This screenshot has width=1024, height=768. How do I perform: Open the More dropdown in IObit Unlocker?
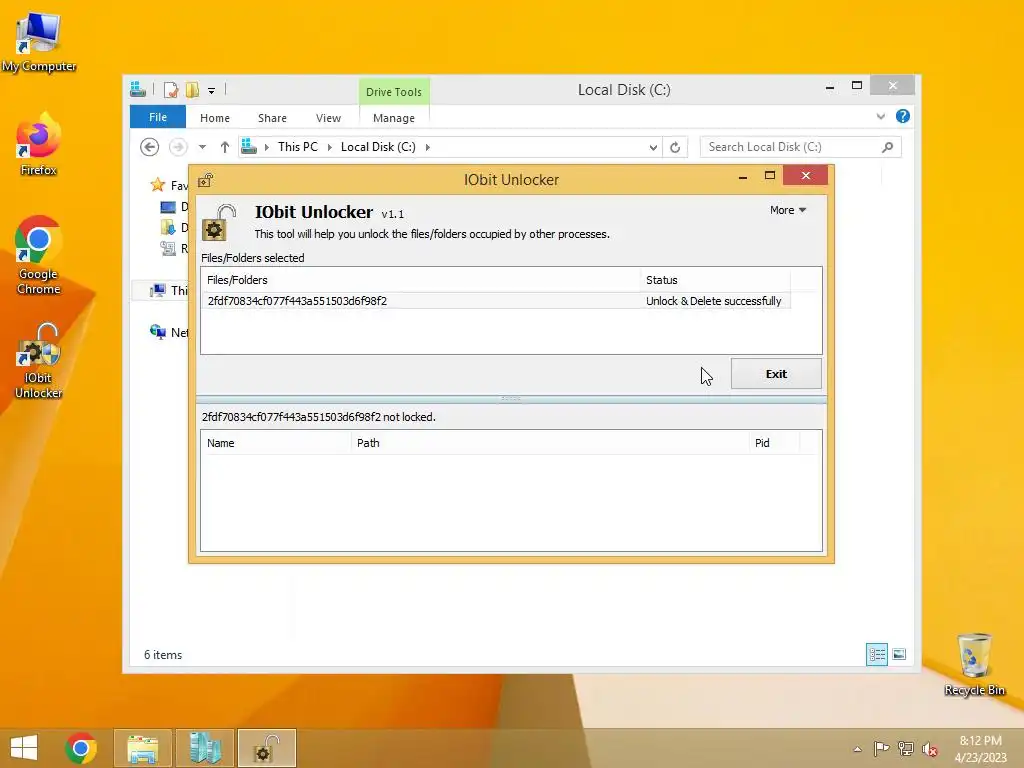click(788, 210)
